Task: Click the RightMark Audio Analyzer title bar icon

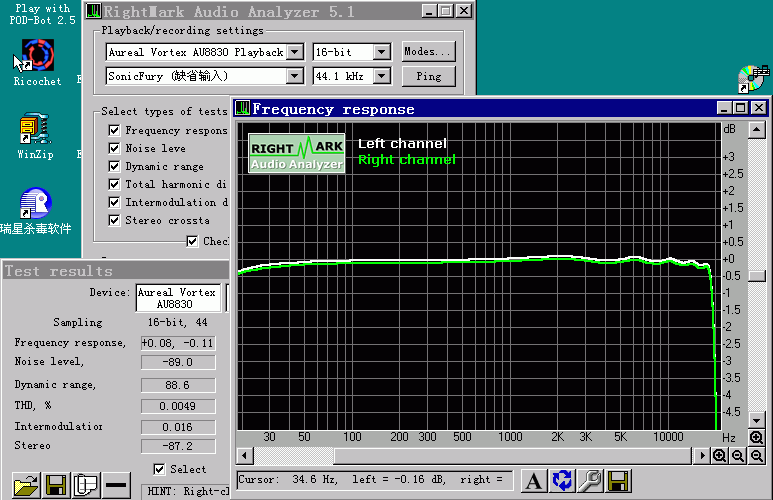Action: [94, 11]
